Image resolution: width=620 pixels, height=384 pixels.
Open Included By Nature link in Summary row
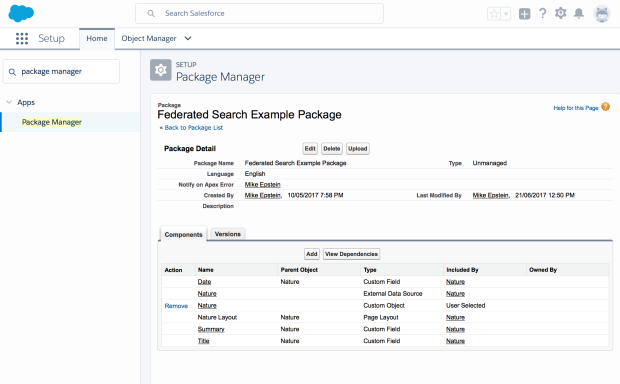pyautogui.click(x=456, y=329)
